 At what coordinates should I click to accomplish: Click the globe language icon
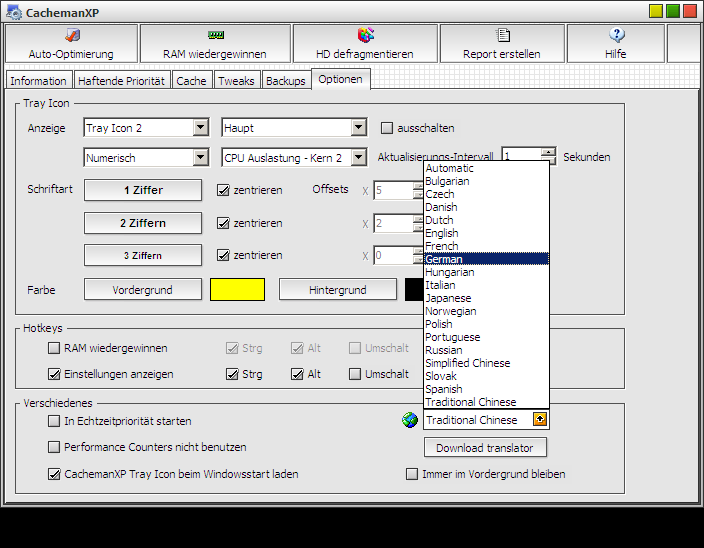coord(410,420)
